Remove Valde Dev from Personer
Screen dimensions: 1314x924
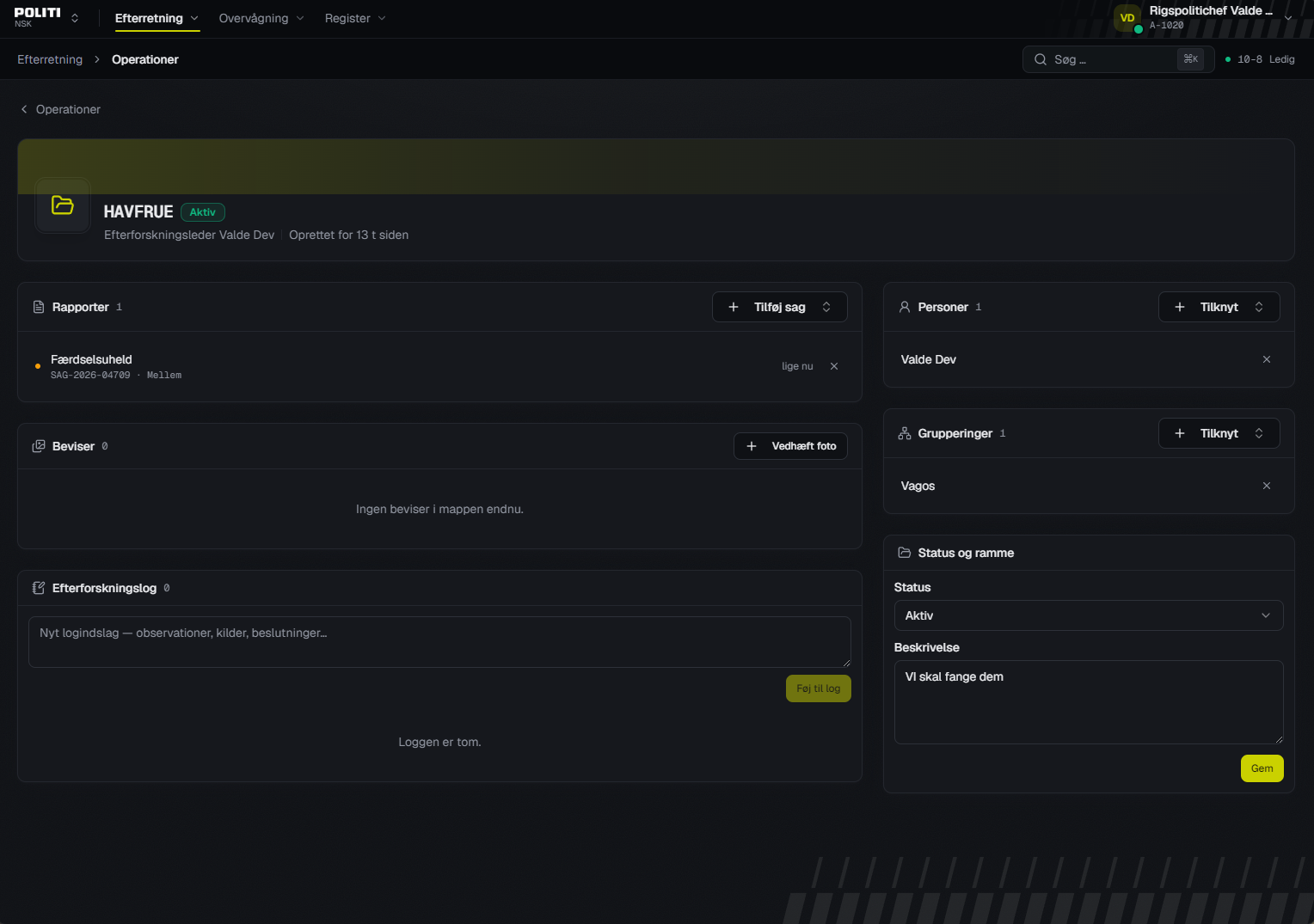[1267, 359]
